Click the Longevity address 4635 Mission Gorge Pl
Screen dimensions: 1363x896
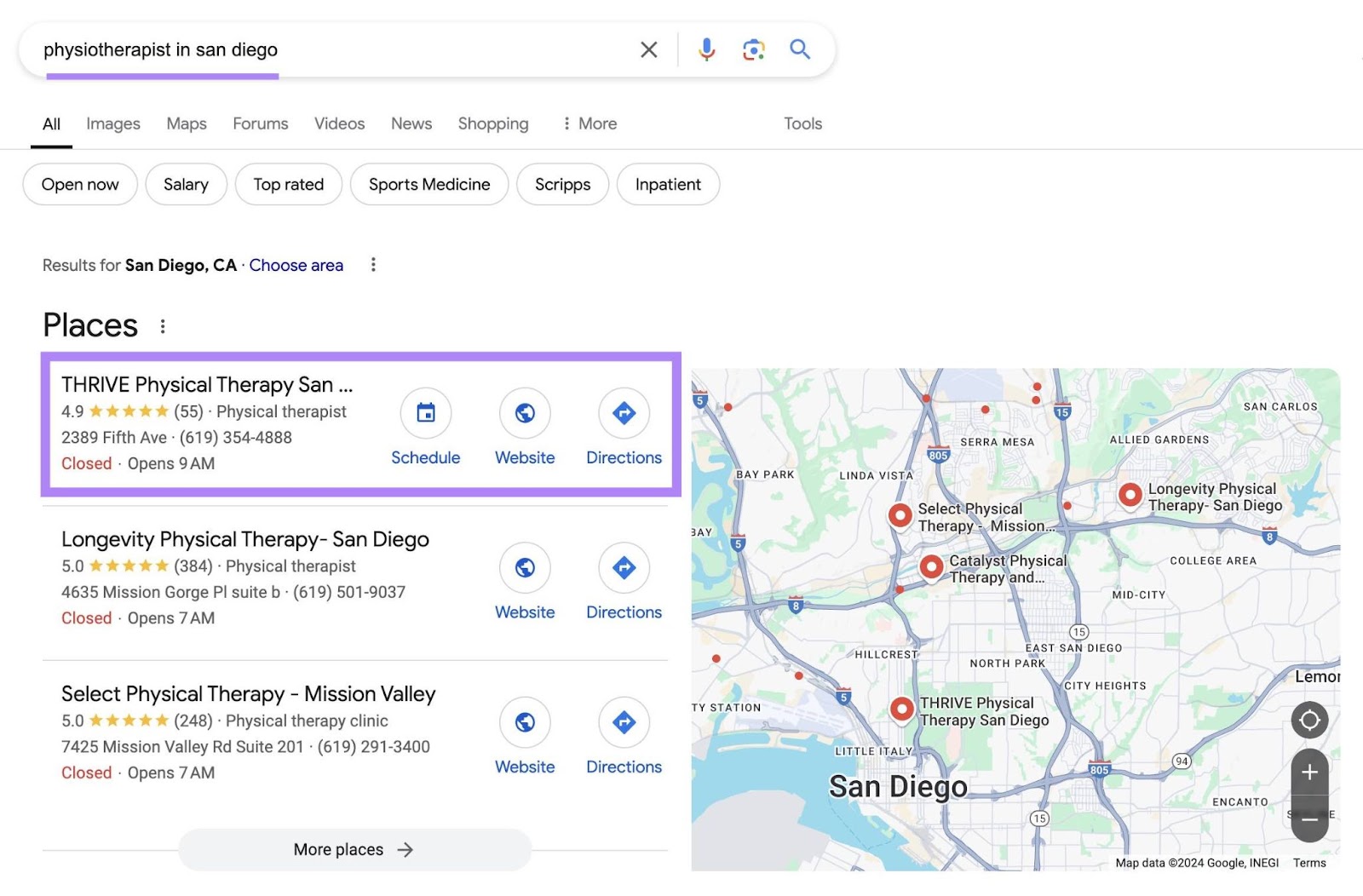(170, 592)
